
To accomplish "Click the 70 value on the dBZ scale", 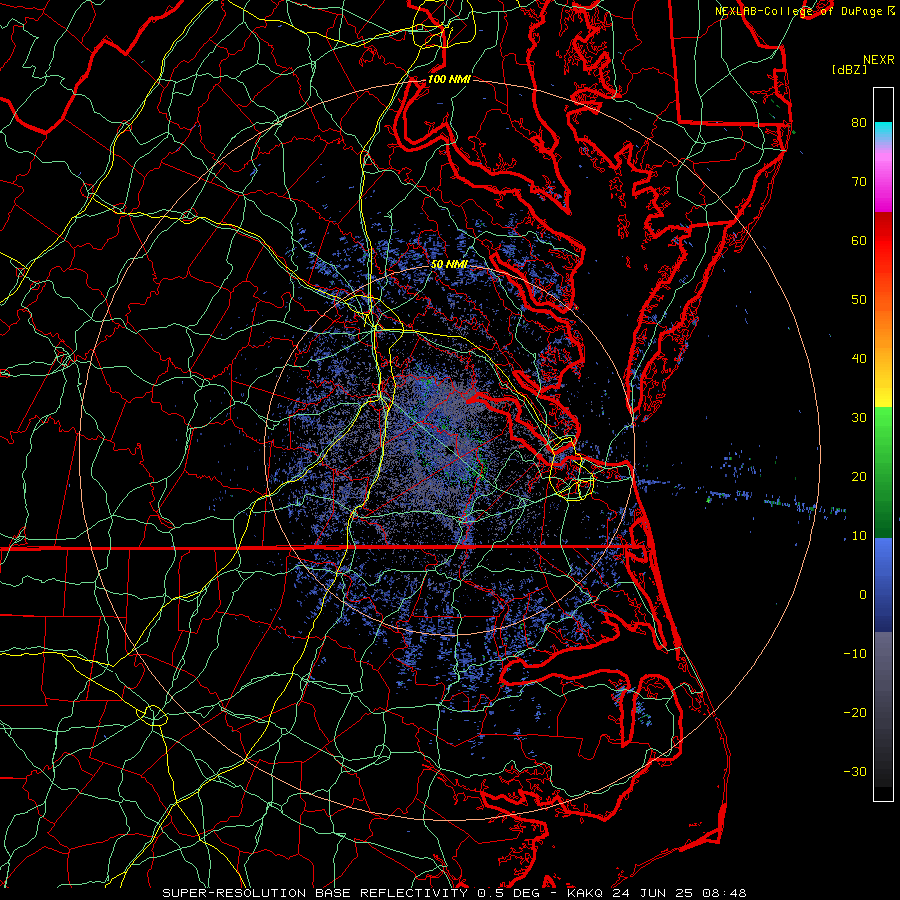I will (x=859, y=181).
